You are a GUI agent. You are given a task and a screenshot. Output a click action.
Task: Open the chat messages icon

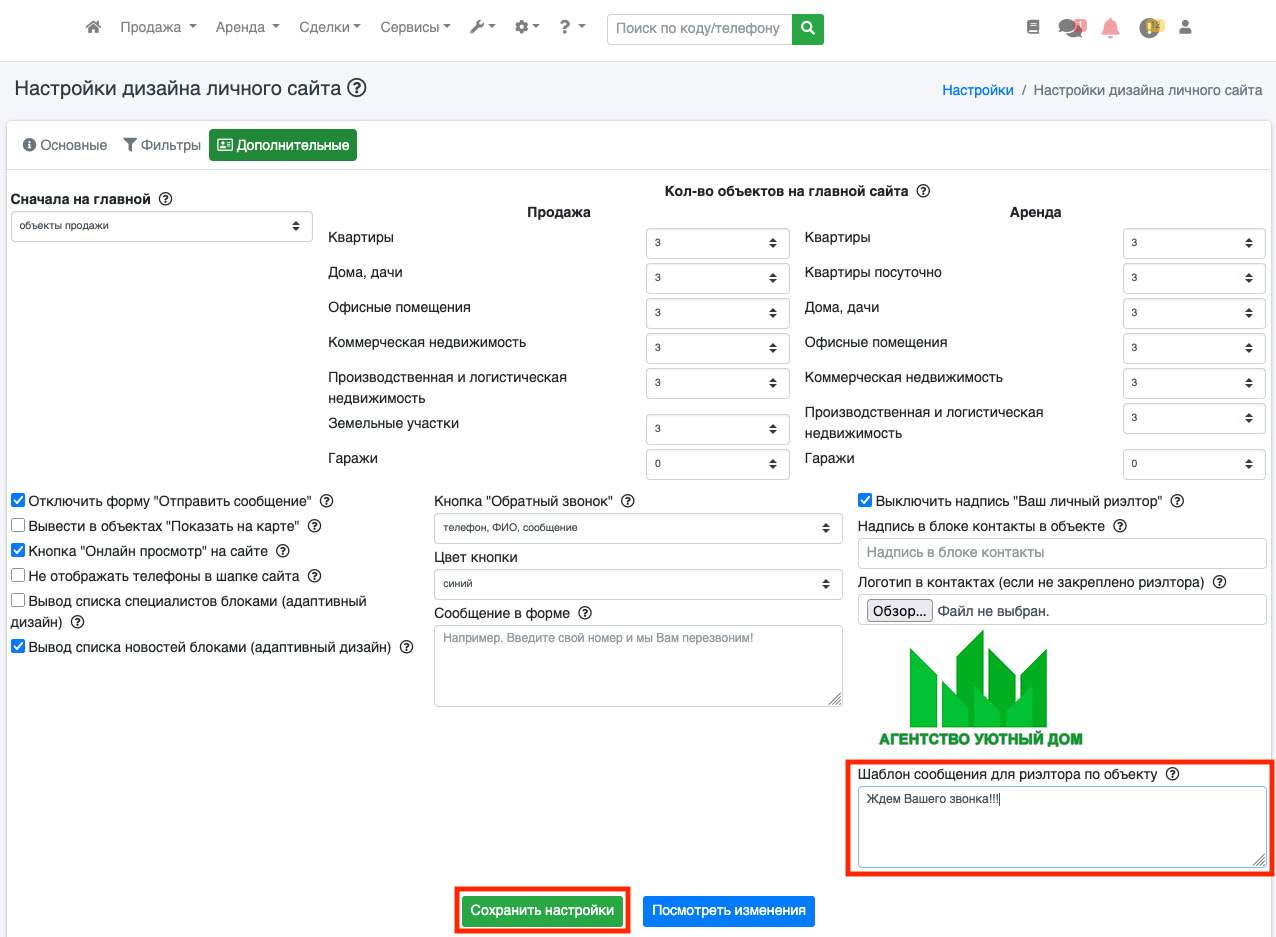[1071, 28]
